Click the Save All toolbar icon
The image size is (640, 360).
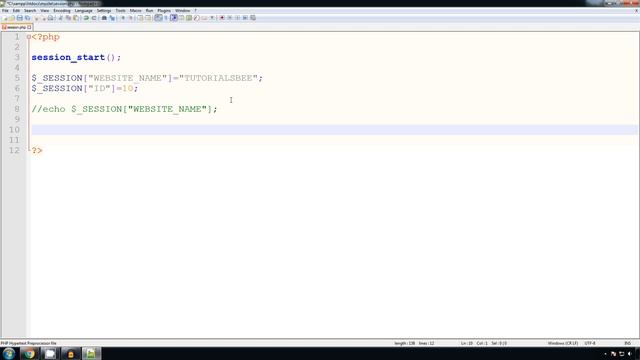[x=27, y=18]
